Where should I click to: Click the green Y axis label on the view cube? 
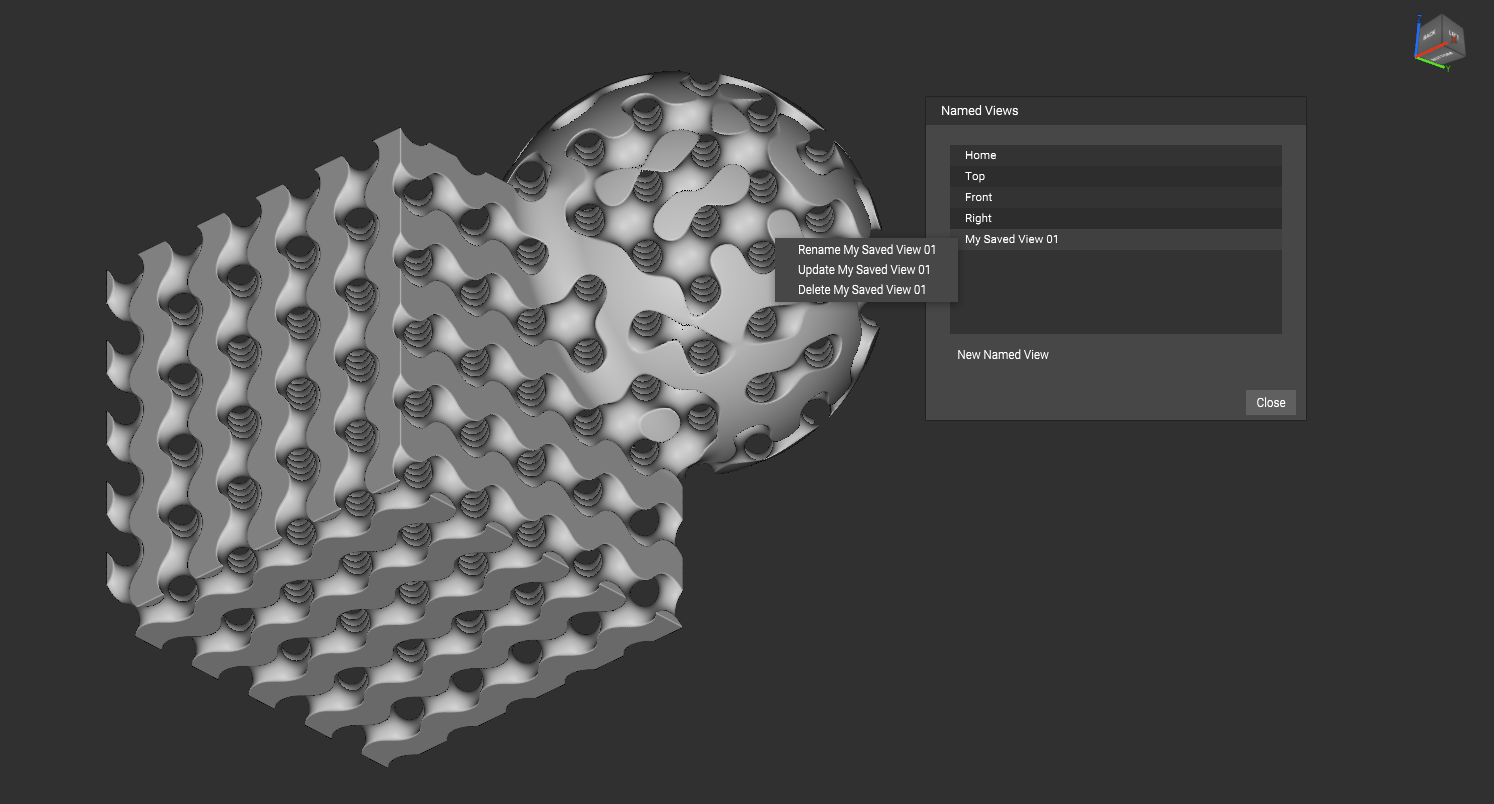coord(1448,68)
